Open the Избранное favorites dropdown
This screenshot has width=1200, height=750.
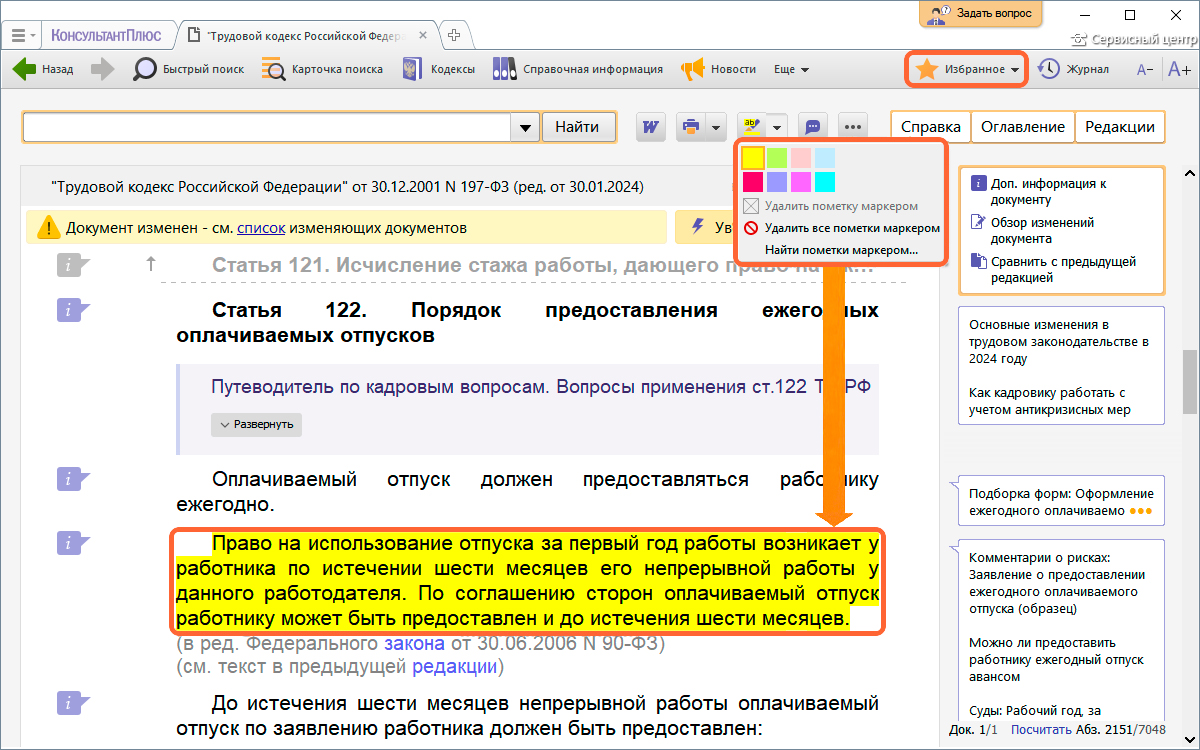click(x=968, y=70)
